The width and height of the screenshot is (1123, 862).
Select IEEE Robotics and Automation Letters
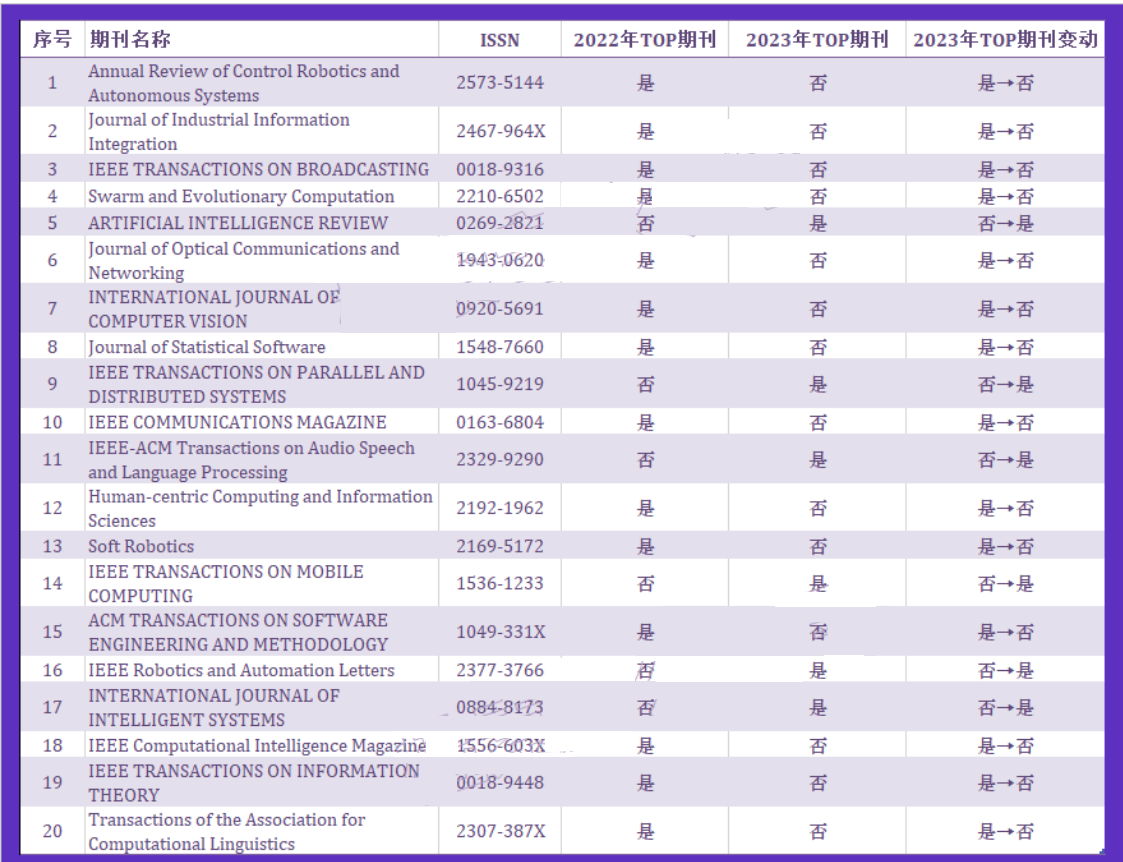[x=241, y=670]
